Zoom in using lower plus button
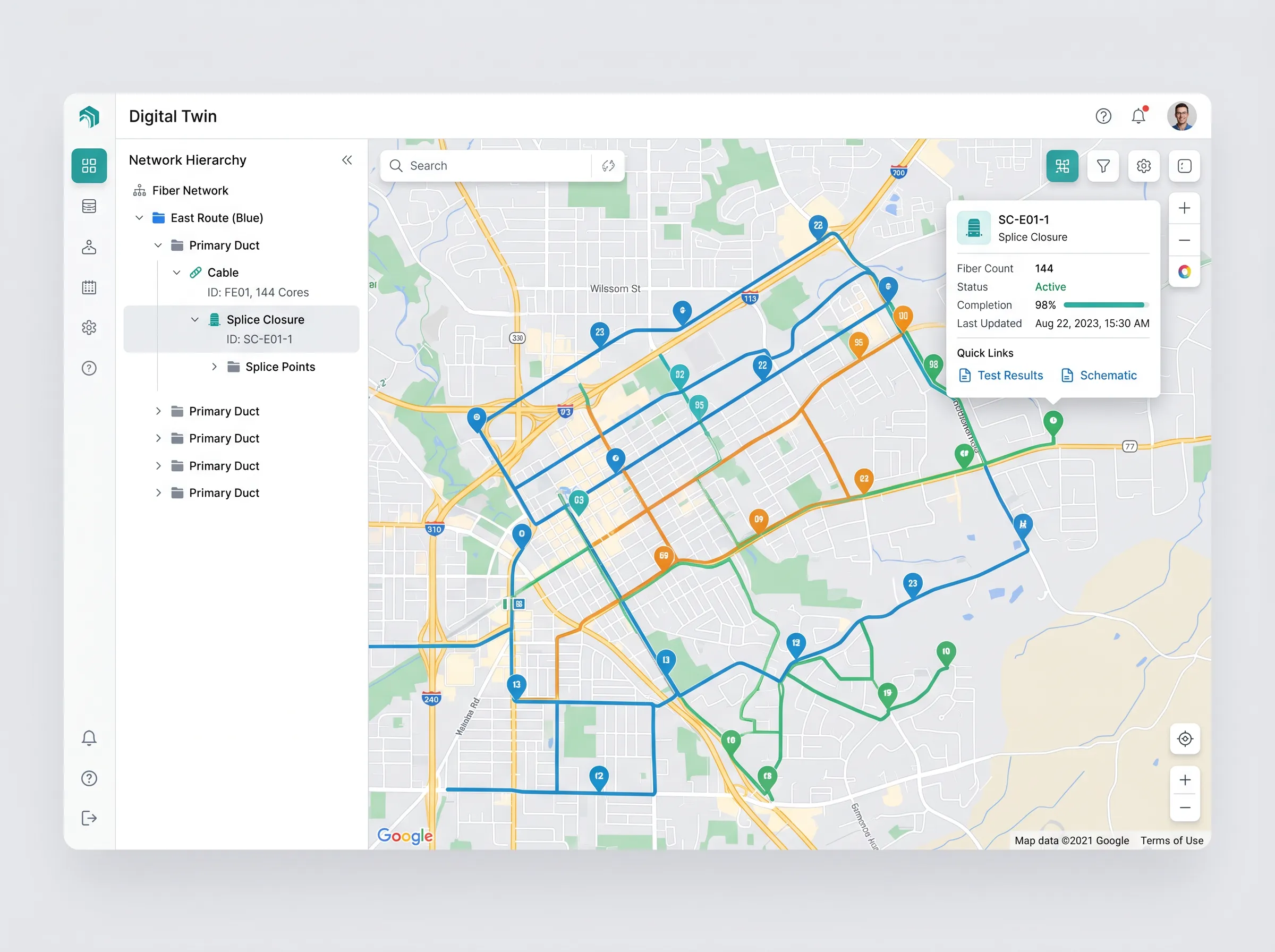This screenshot has height=952, width=1275. pos(1185,780)
